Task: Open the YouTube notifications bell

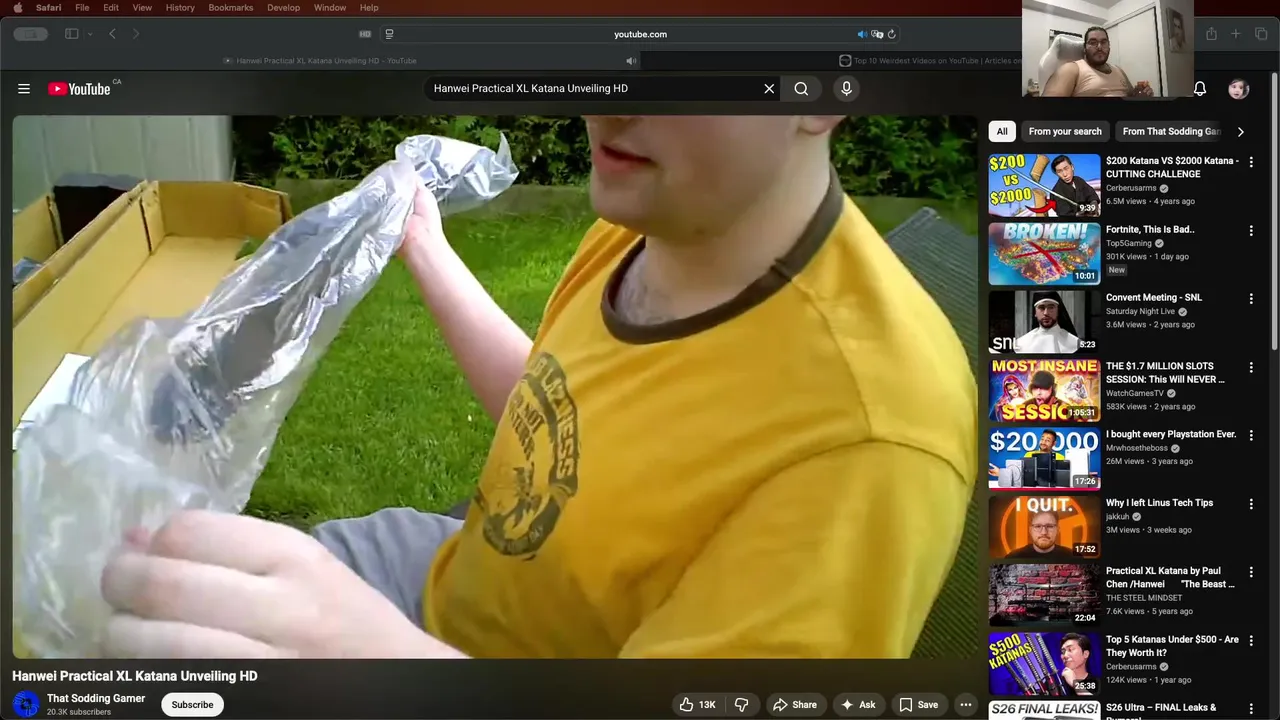Action: coord(1200,89)
